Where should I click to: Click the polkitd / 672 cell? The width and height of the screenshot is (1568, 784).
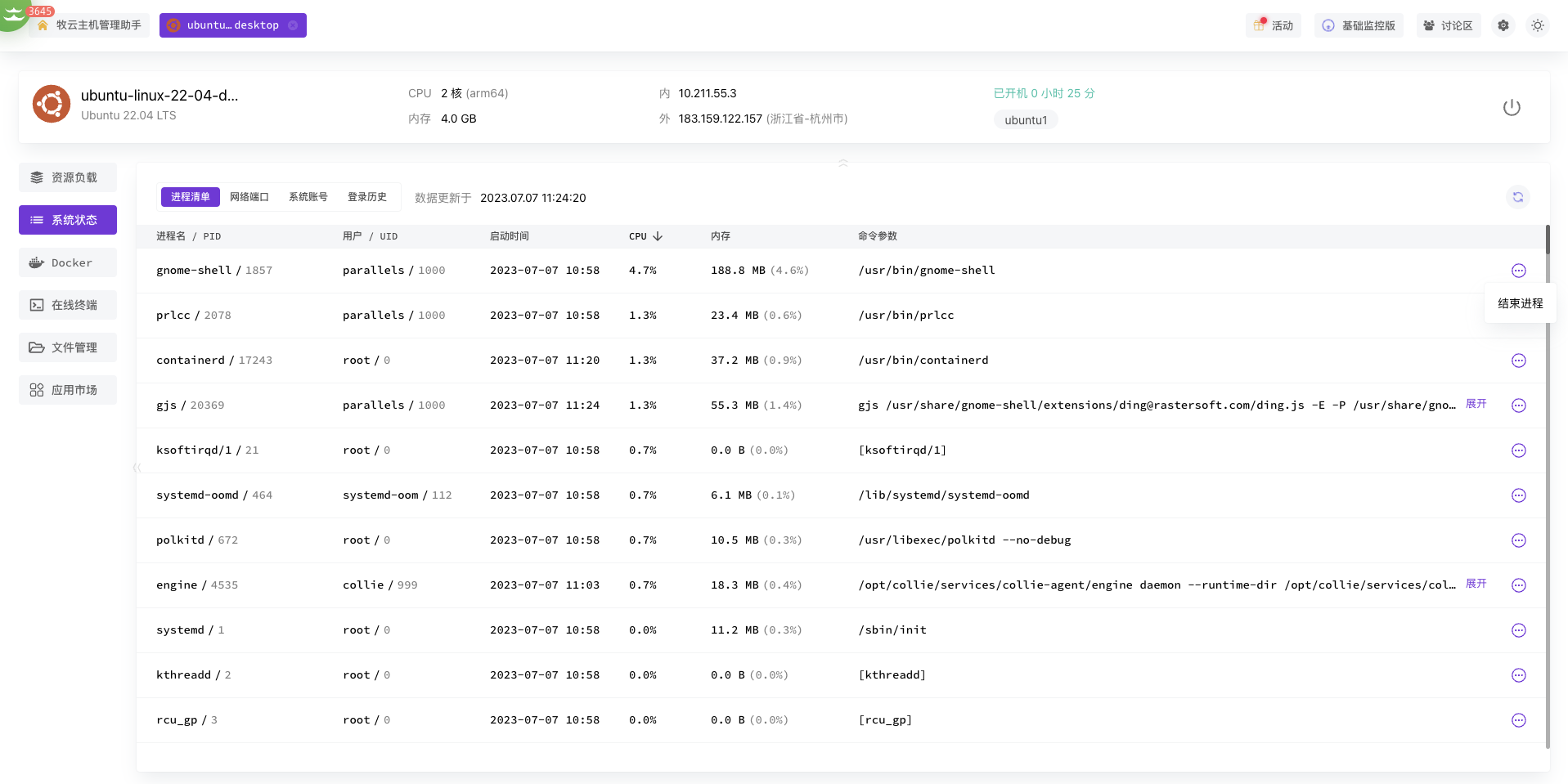coord(197,540)
